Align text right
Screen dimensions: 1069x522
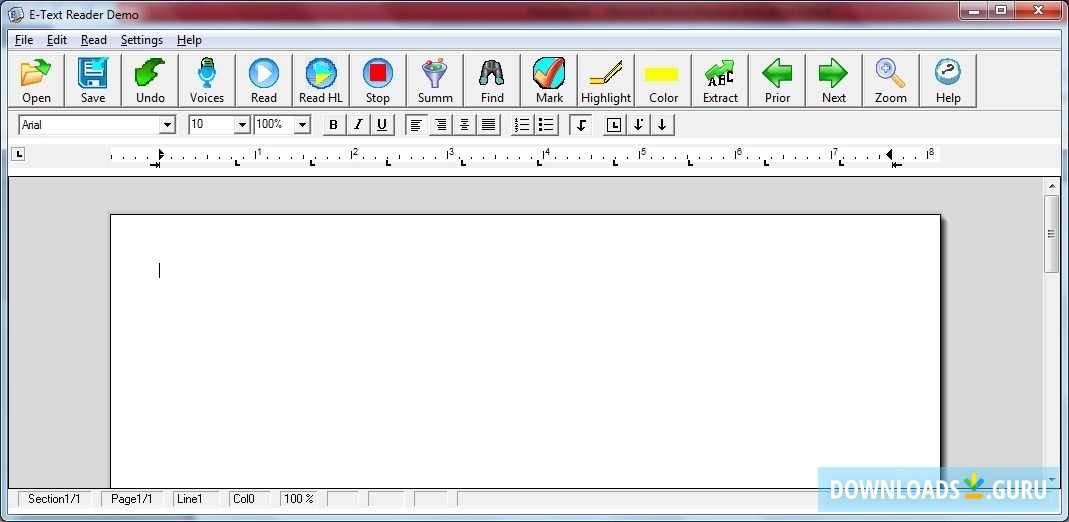click(x=440, y=125)
